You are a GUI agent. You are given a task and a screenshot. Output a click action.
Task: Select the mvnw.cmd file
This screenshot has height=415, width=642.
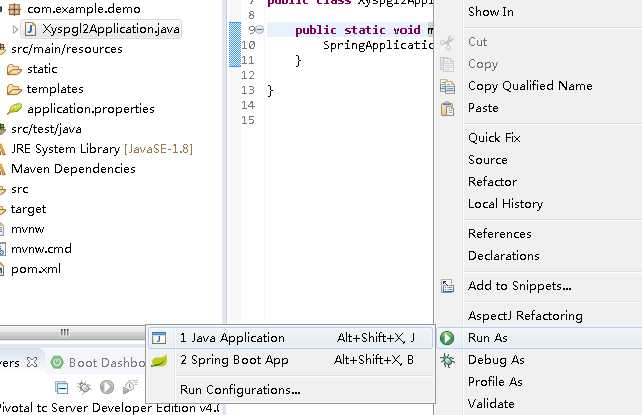[41, 249]
